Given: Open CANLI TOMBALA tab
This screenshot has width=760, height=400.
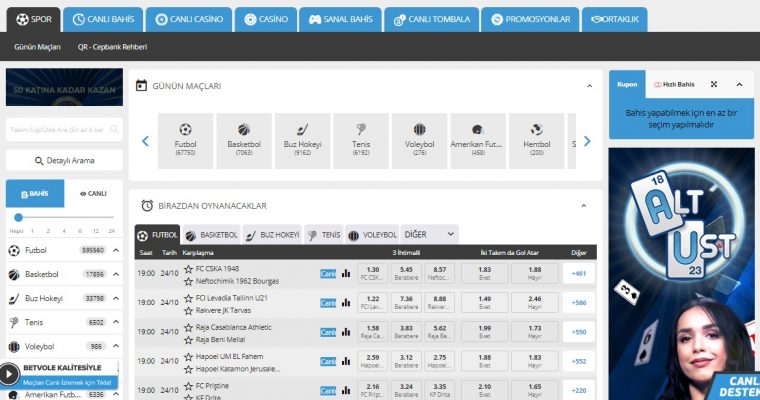Looking at the screenshot, I should coord(431,19).
